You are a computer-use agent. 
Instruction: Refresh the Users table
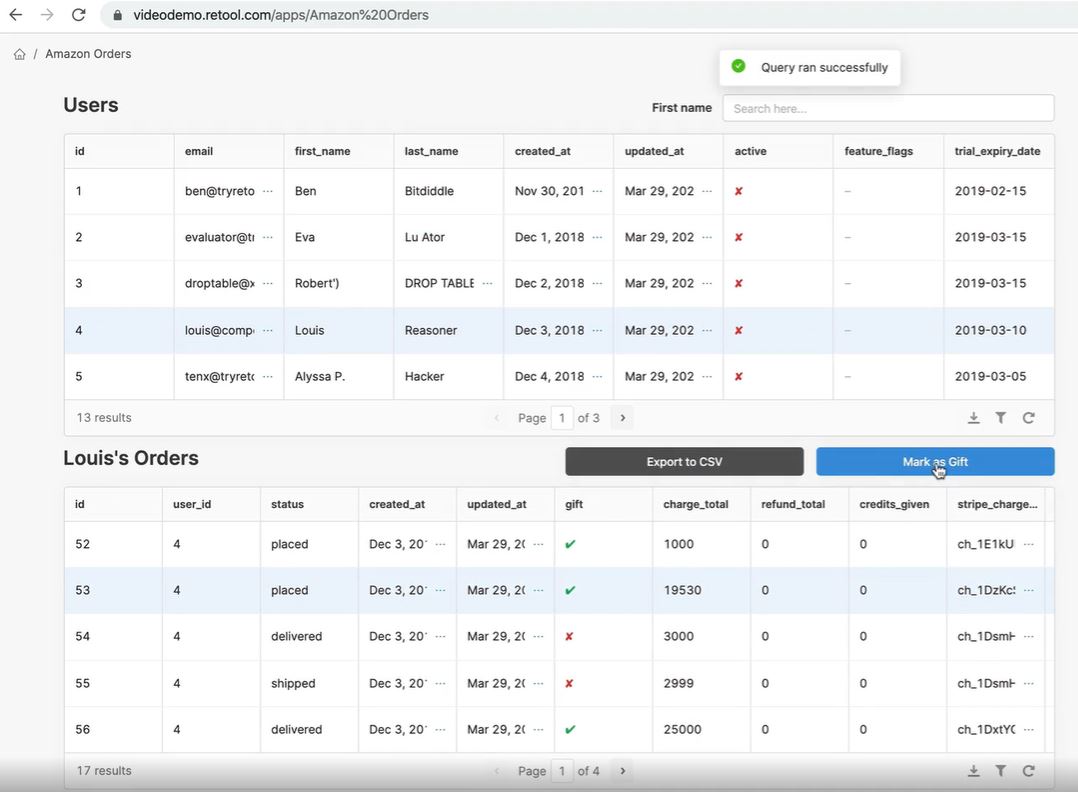[x=1028, y=418]
